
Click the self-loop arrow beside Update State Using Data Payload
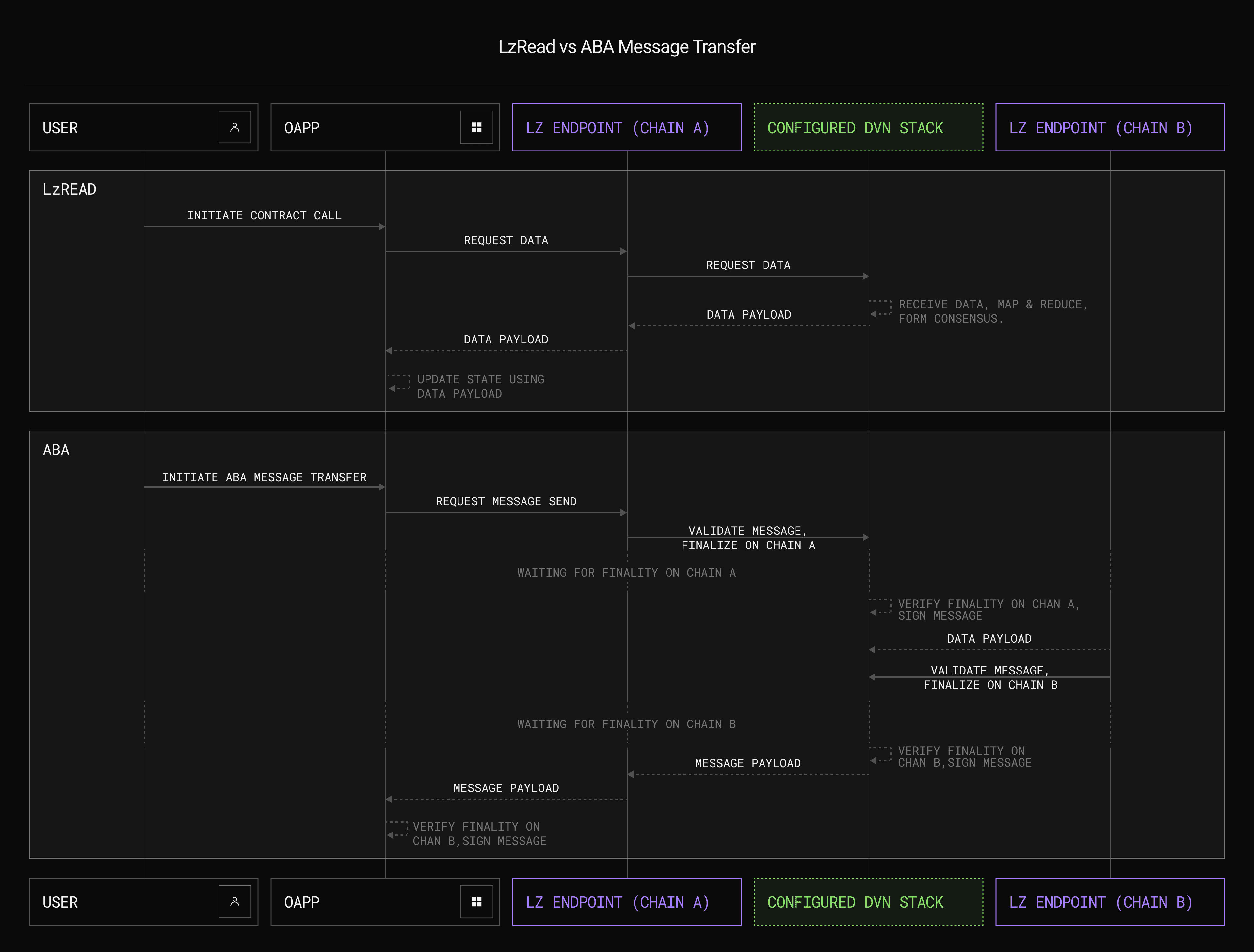399,383
